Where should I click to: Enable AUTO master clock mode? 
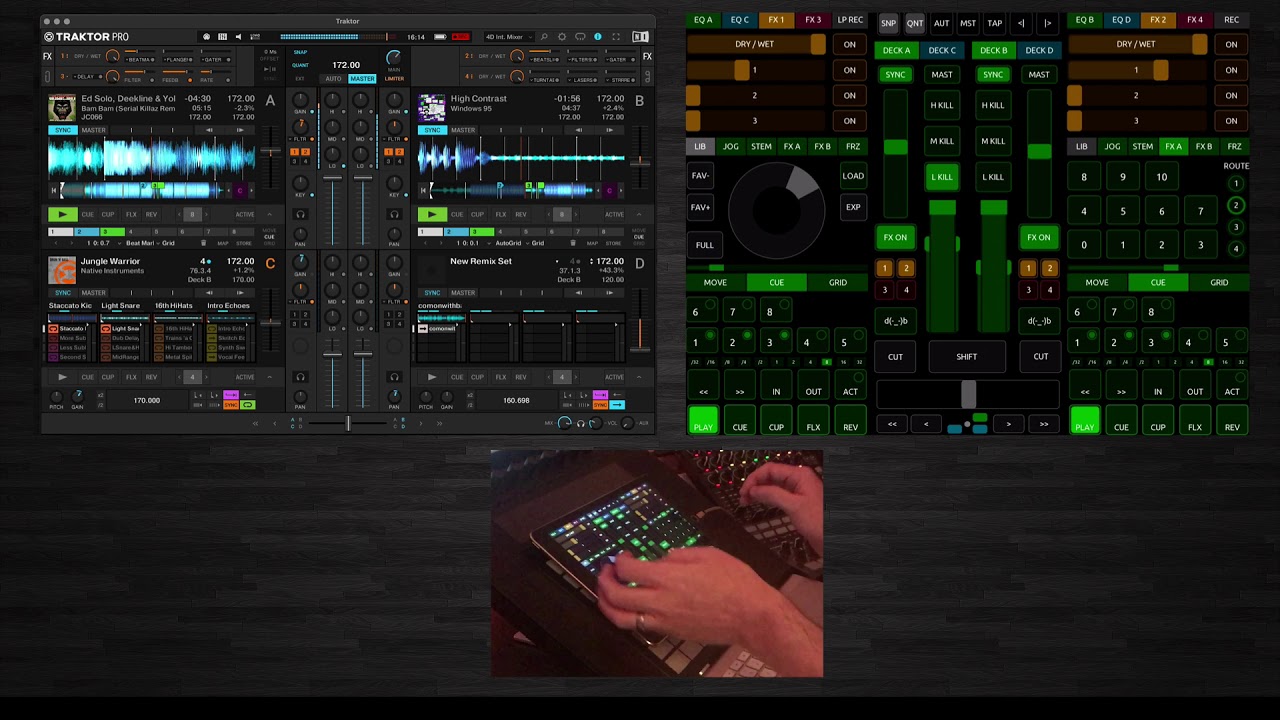click(x=333, y=79)
